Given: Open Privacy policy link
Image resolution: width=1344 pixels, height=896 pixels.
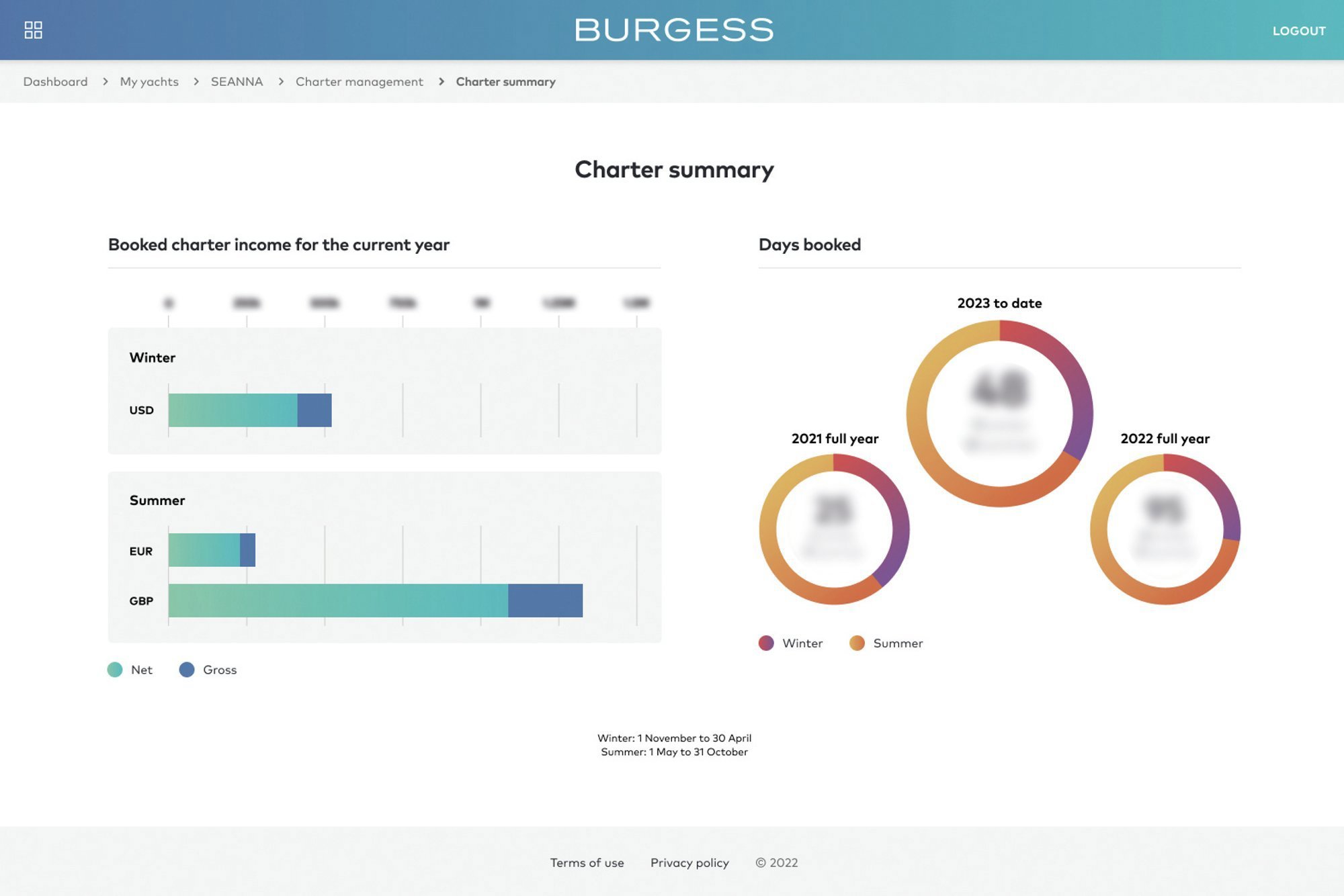Looking at the screenshot, I should tap(689, 862).
